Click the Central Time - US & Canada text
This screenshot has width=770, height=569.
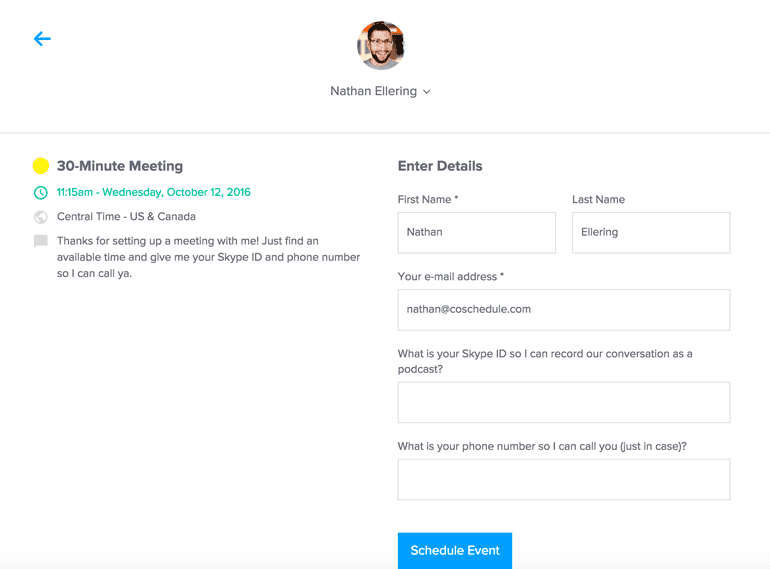click(126, 216)
